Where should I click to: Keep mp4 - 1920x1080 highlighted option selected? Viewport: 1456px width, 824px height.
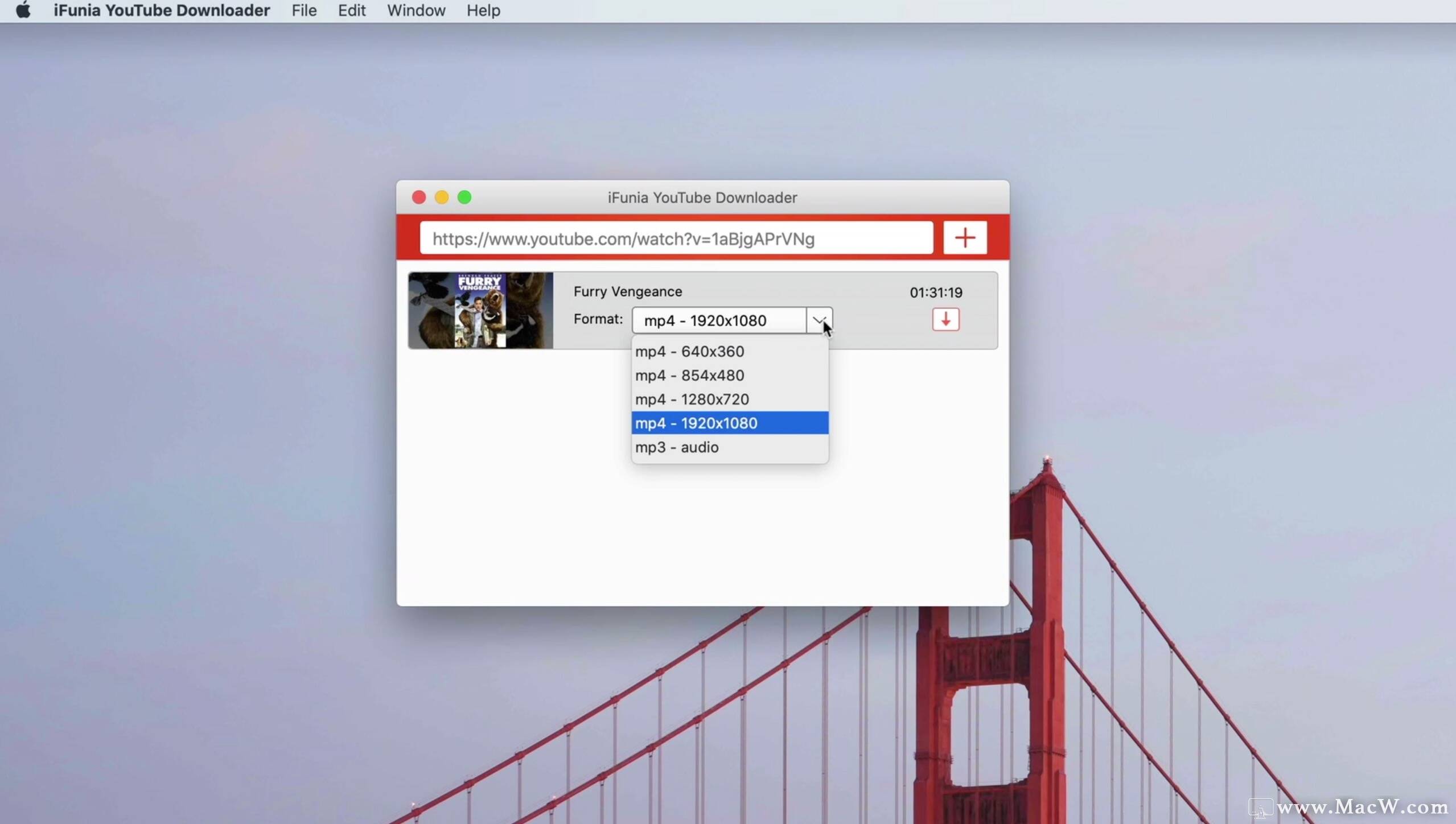coord(696,423)
